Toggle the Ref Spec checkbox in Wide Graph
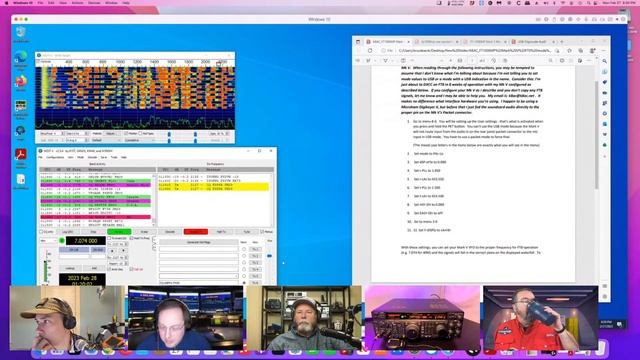Image resolution: width=640 pixels, height=360 pixels. pos(146,133)
